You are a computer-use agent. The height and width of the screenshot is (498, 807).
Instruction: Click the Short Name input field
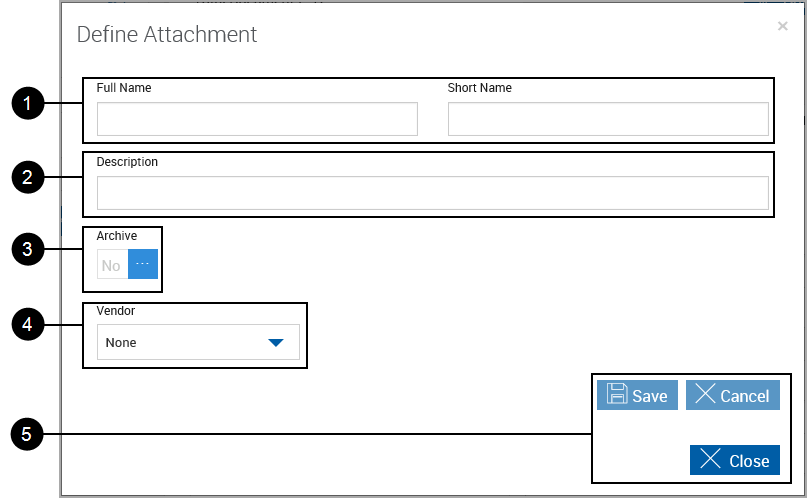click(608, 119)
